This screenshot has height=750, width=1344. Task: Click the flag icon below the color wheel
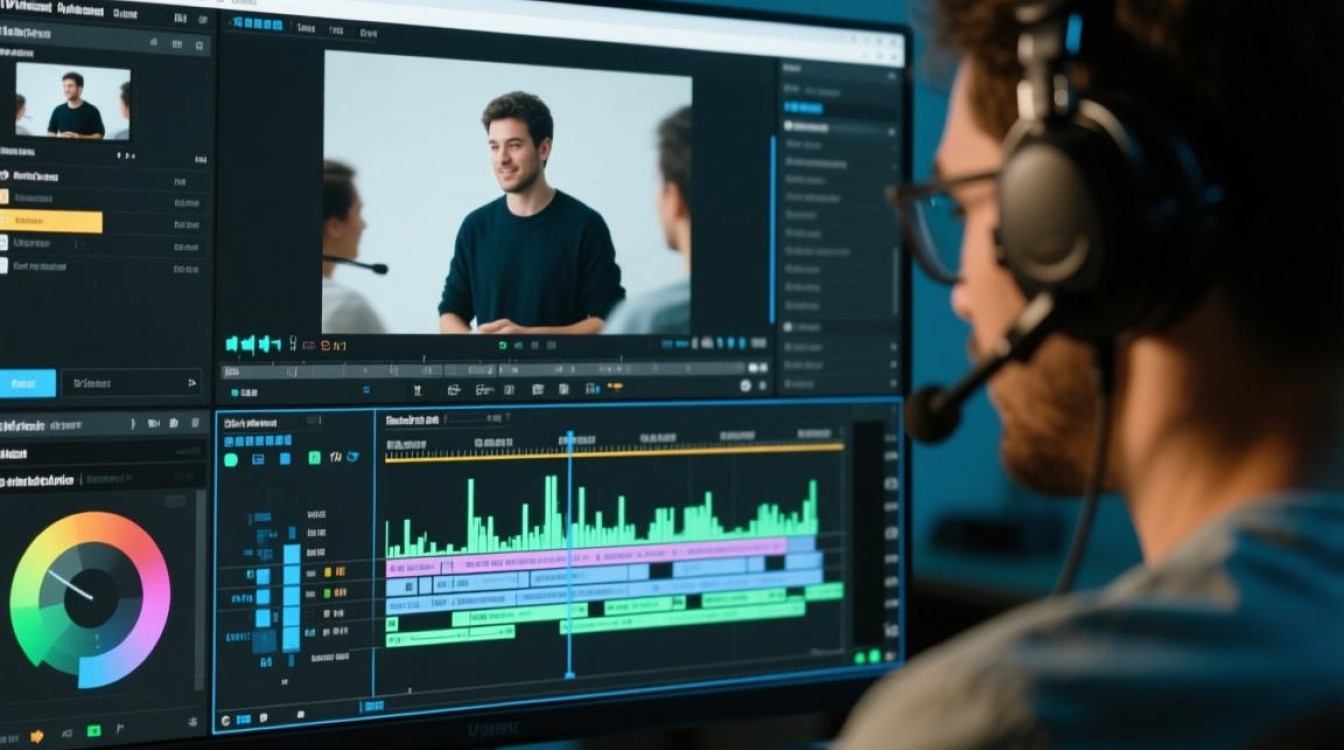pos(121,730)
